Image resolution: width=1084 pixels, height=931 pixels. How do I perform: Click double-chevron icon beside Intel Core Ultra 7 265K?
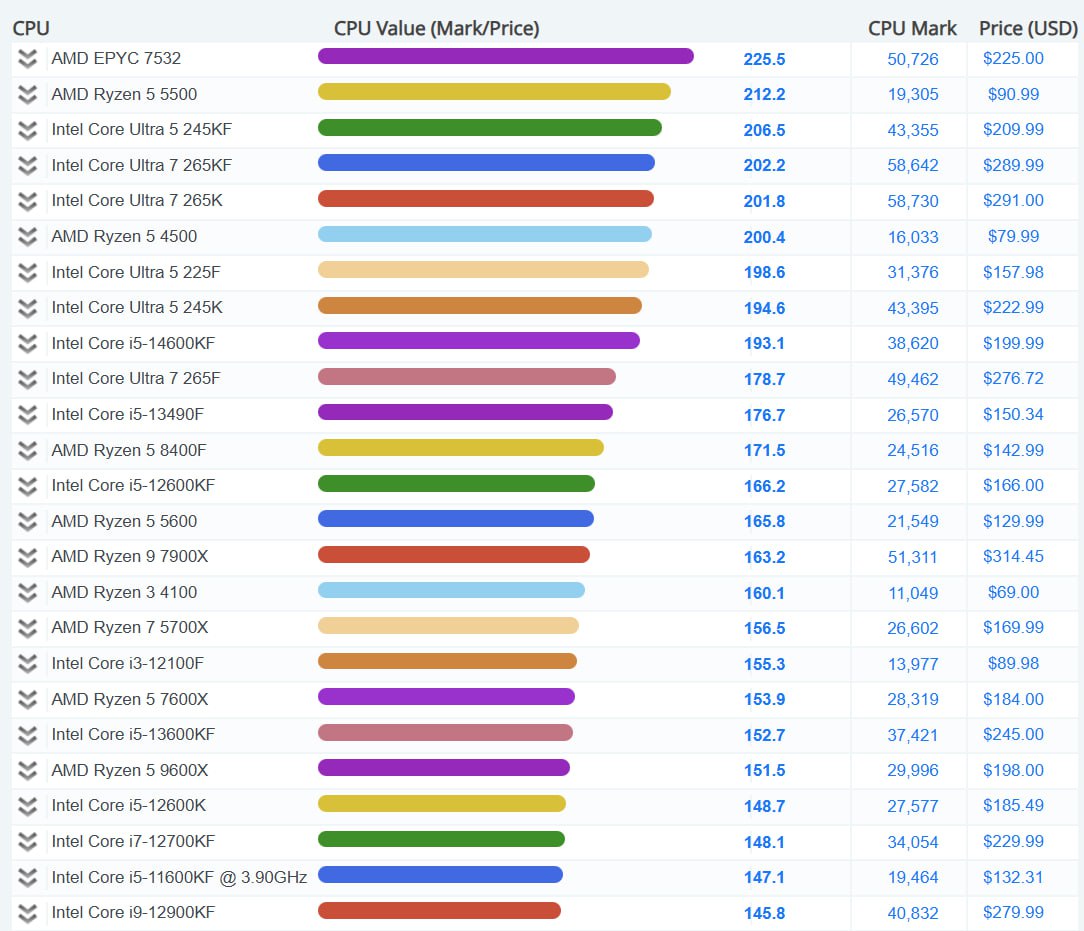(x=28, y=201)
